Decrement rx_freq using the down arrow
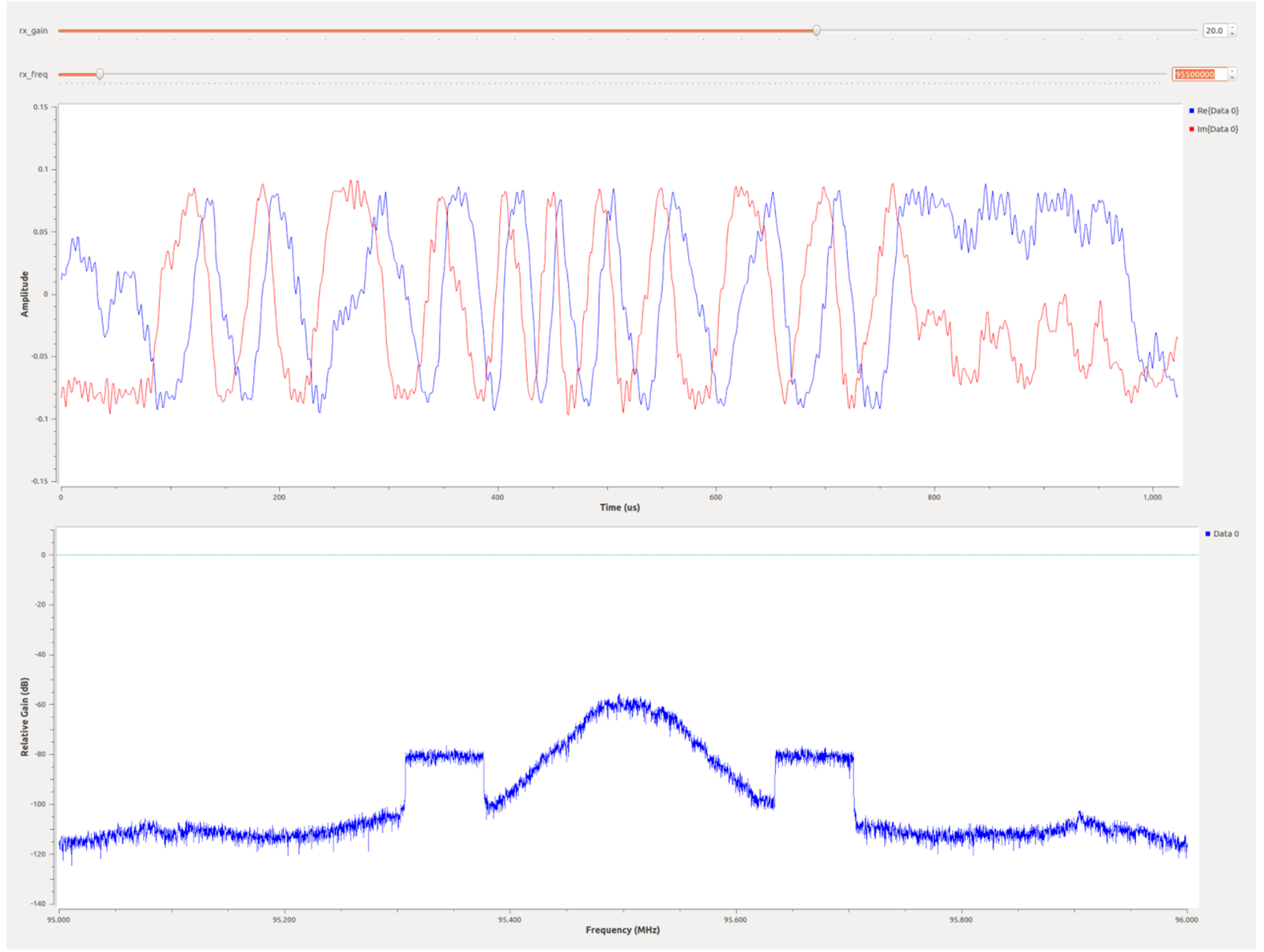1264x952 pixels. [1232, 77]
